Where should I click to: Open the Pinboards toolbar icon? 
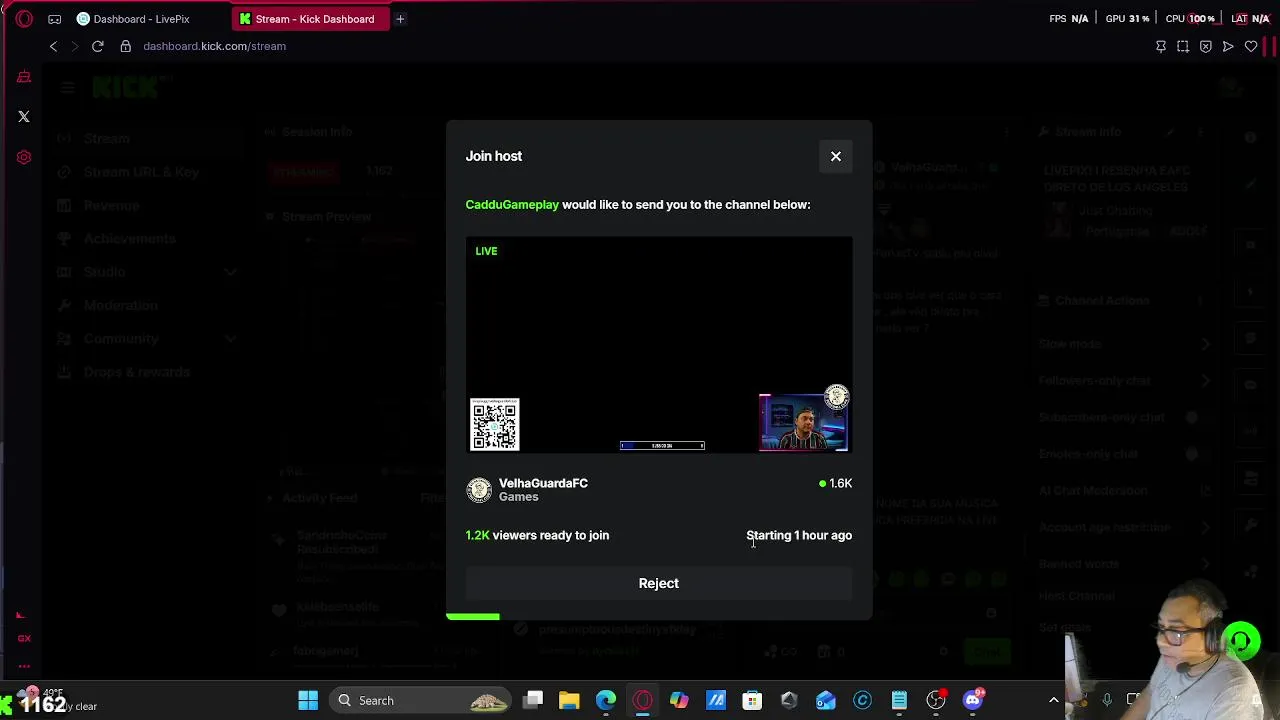click(x=1161, y=46)
